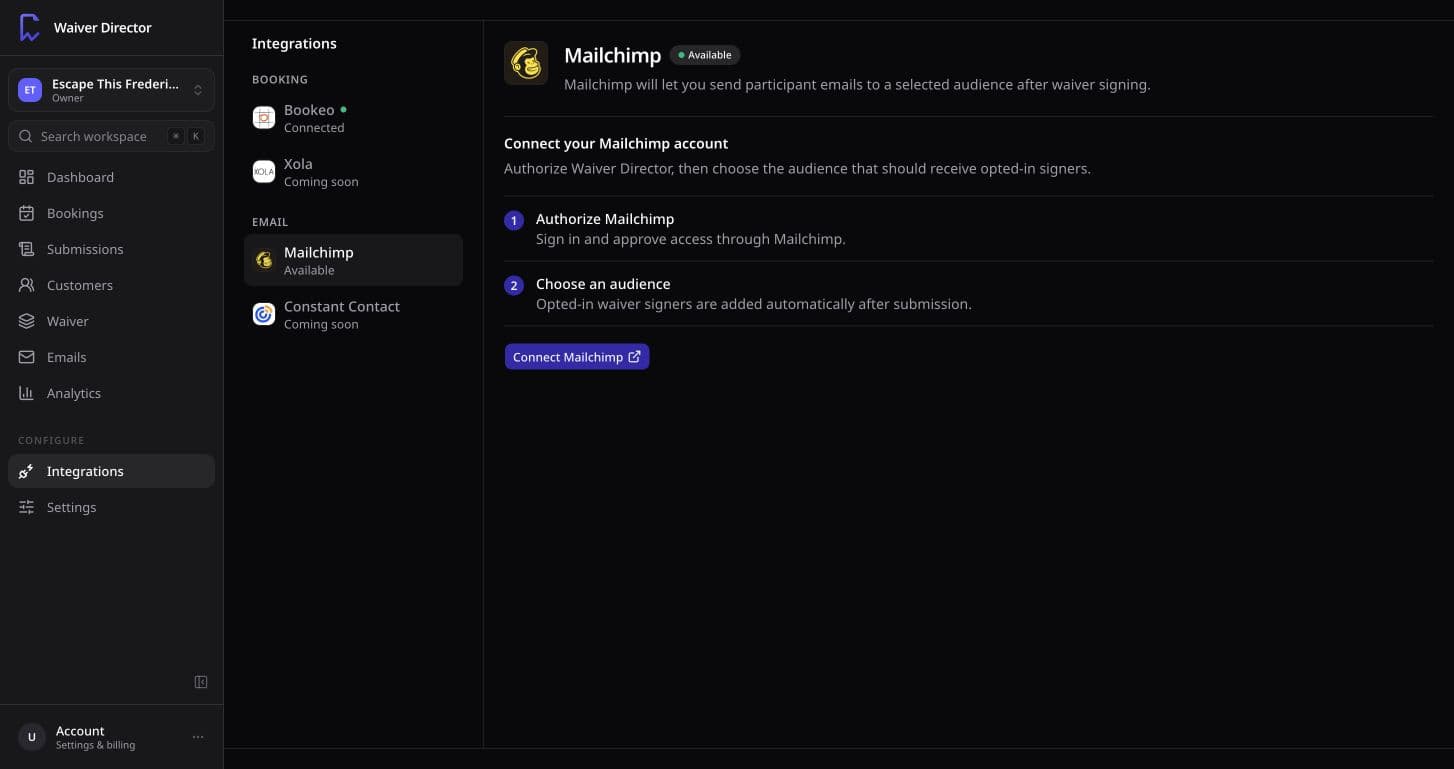Go to Bookings page
This screenshot has height=769, width=1454.
point(111,213)
